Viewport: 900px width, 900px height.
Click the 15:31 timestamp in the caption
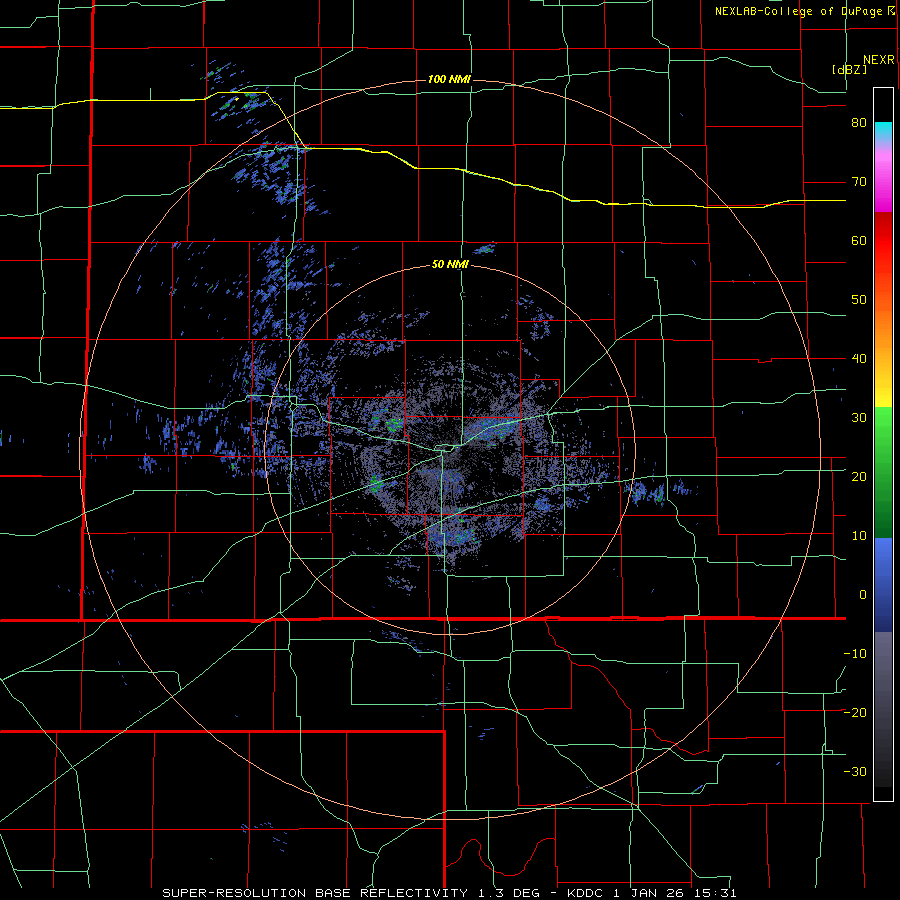click(717, 893)
